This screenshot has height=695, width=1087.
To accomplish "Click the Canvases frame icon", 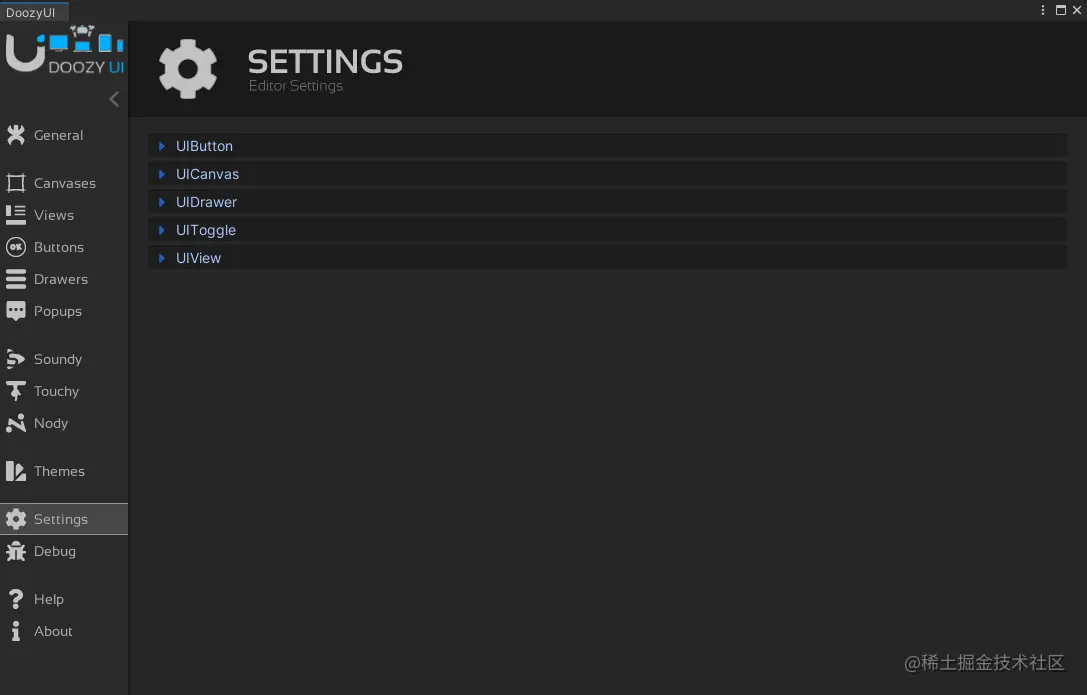I will pos(15,183).
